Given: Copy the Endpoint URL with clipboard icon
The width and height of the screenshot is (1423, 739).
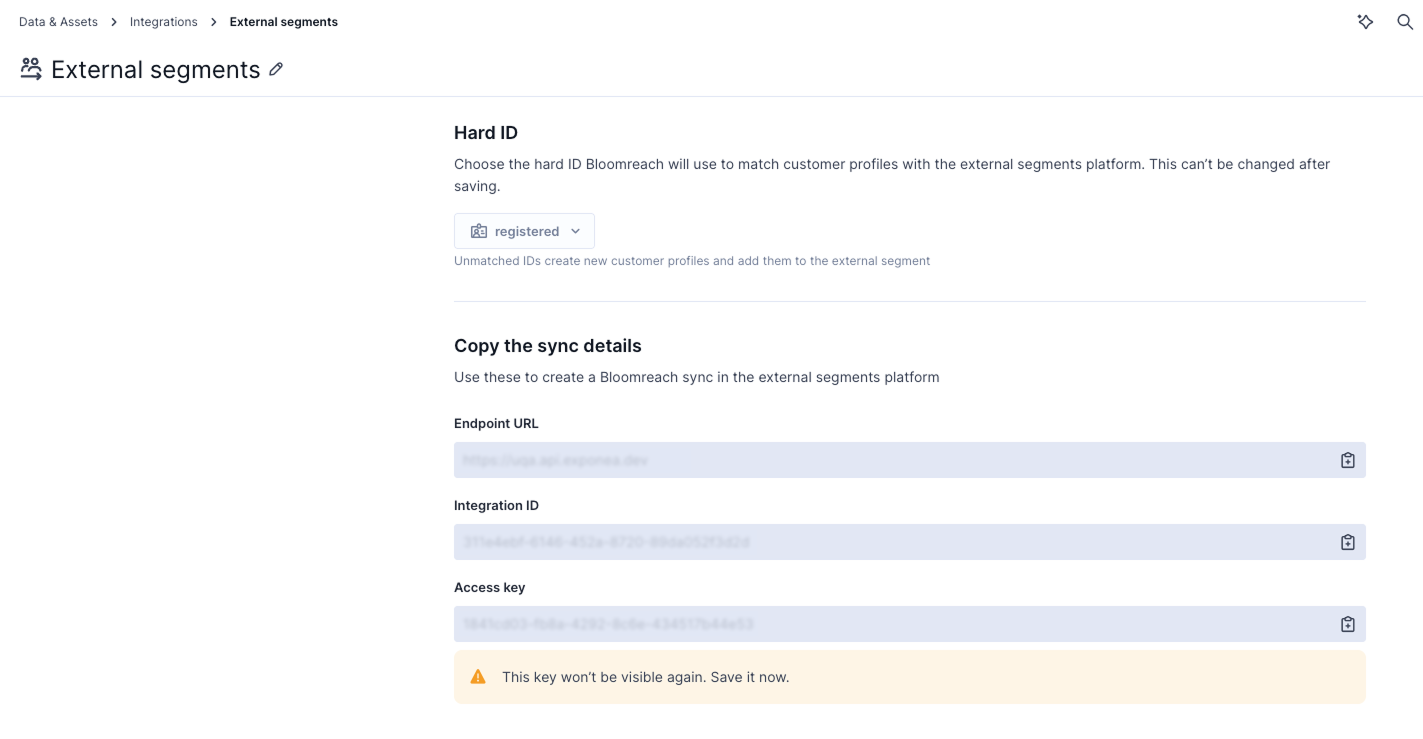Looking at the screenshot, I should click(1348, 460).
